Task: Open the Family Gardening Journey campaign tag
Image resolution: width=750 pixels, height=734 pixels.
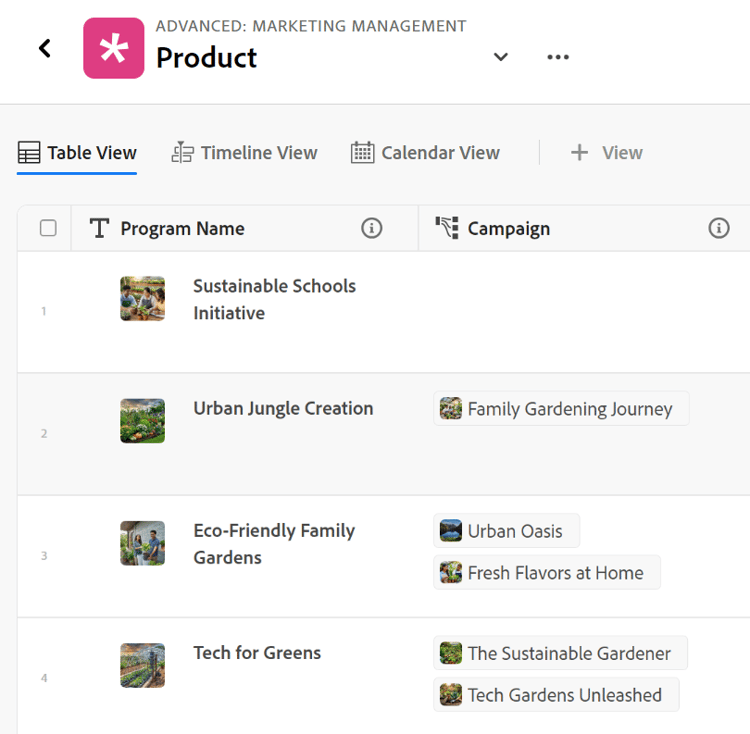Action: 561,409
